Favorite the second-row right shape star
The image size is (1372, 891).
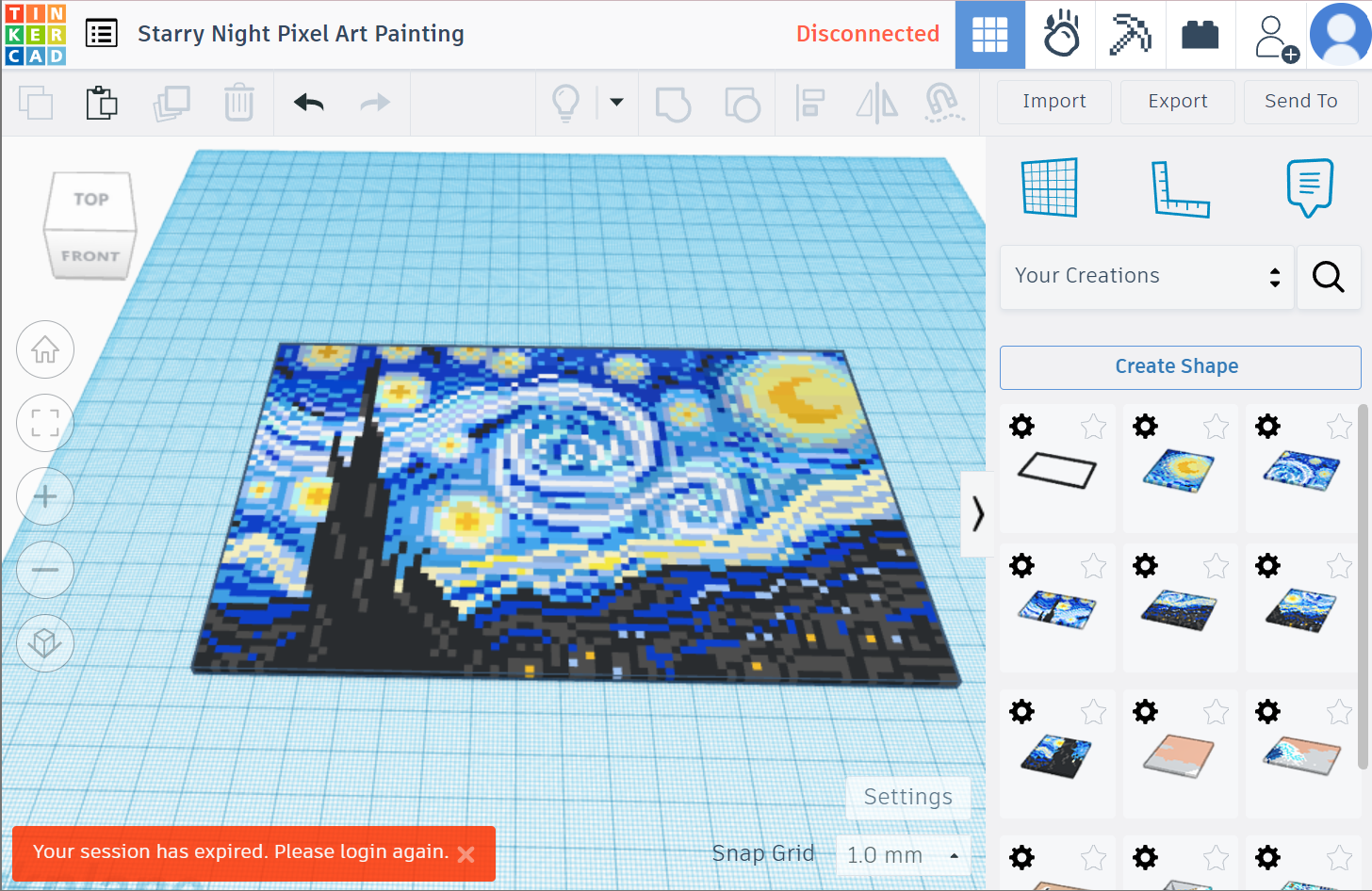(1339, 566)
